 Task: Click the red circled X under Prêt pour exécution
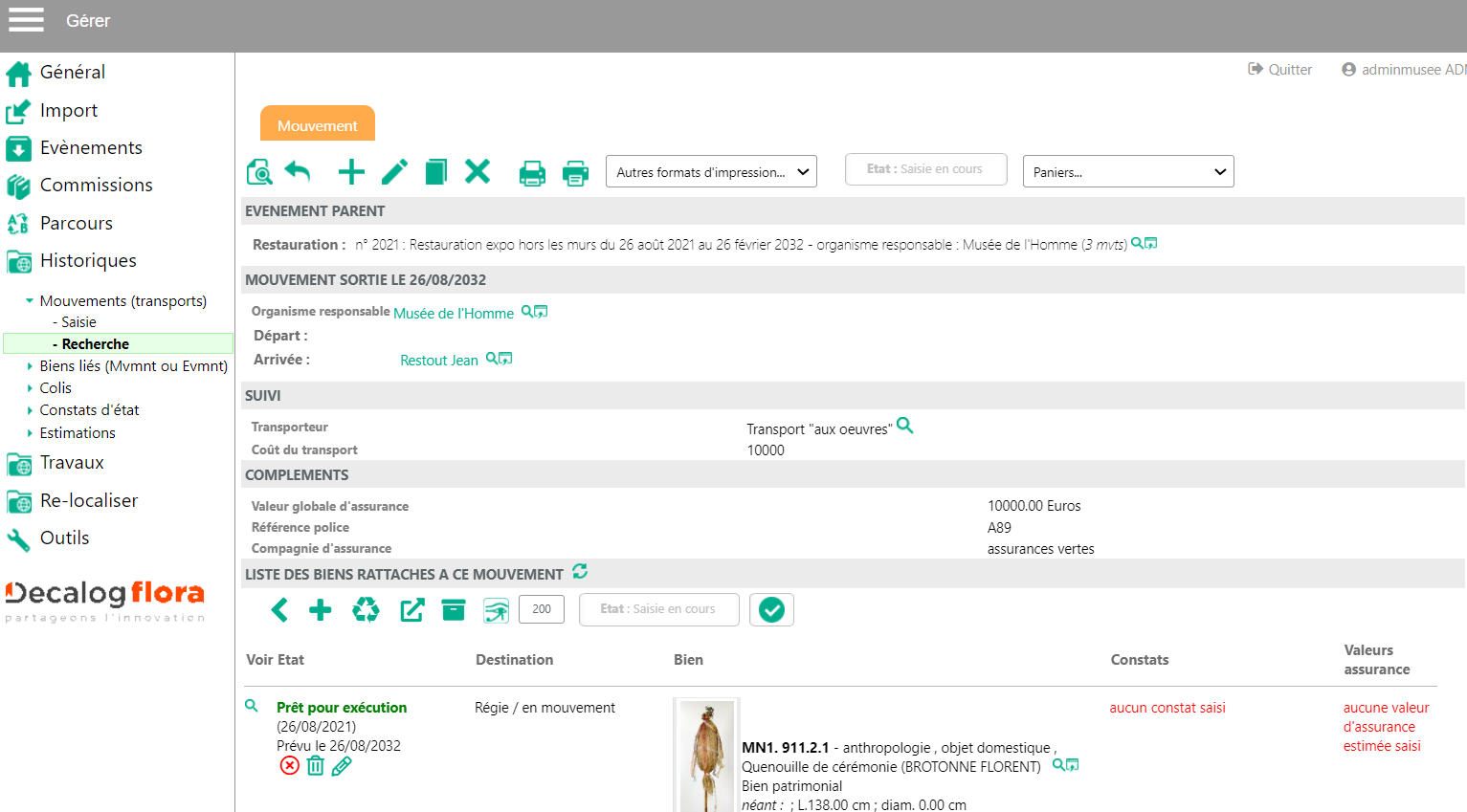289,765
